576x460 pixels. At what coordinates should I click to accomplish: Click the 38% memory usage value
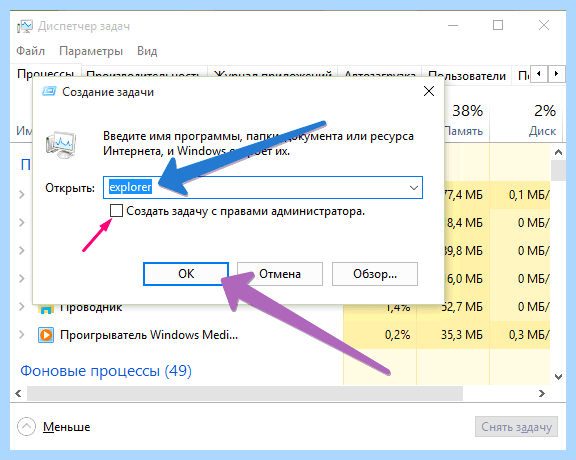pos(467,111)
